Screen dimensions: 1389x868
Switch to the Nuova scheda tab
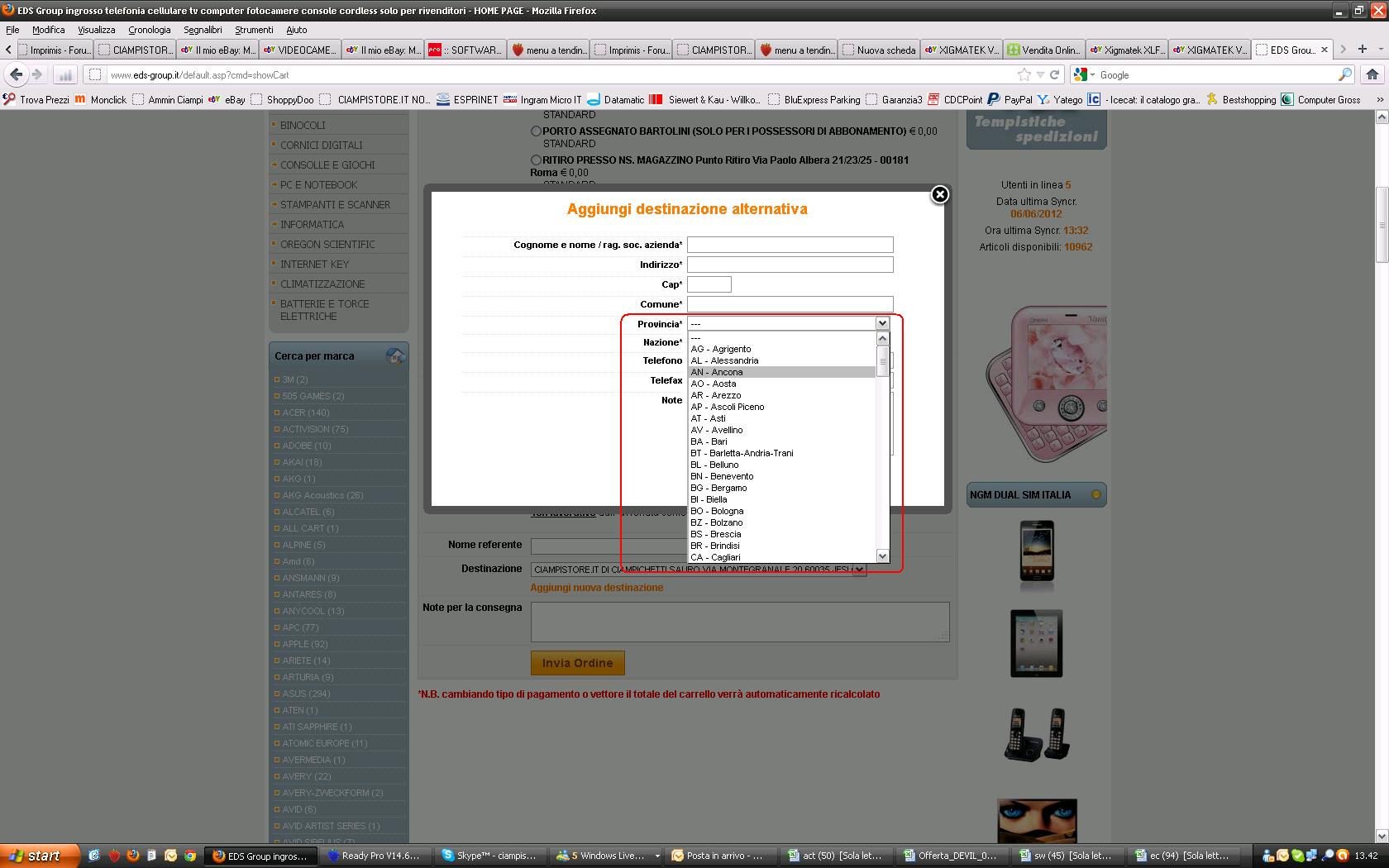[x=879, y=50]
